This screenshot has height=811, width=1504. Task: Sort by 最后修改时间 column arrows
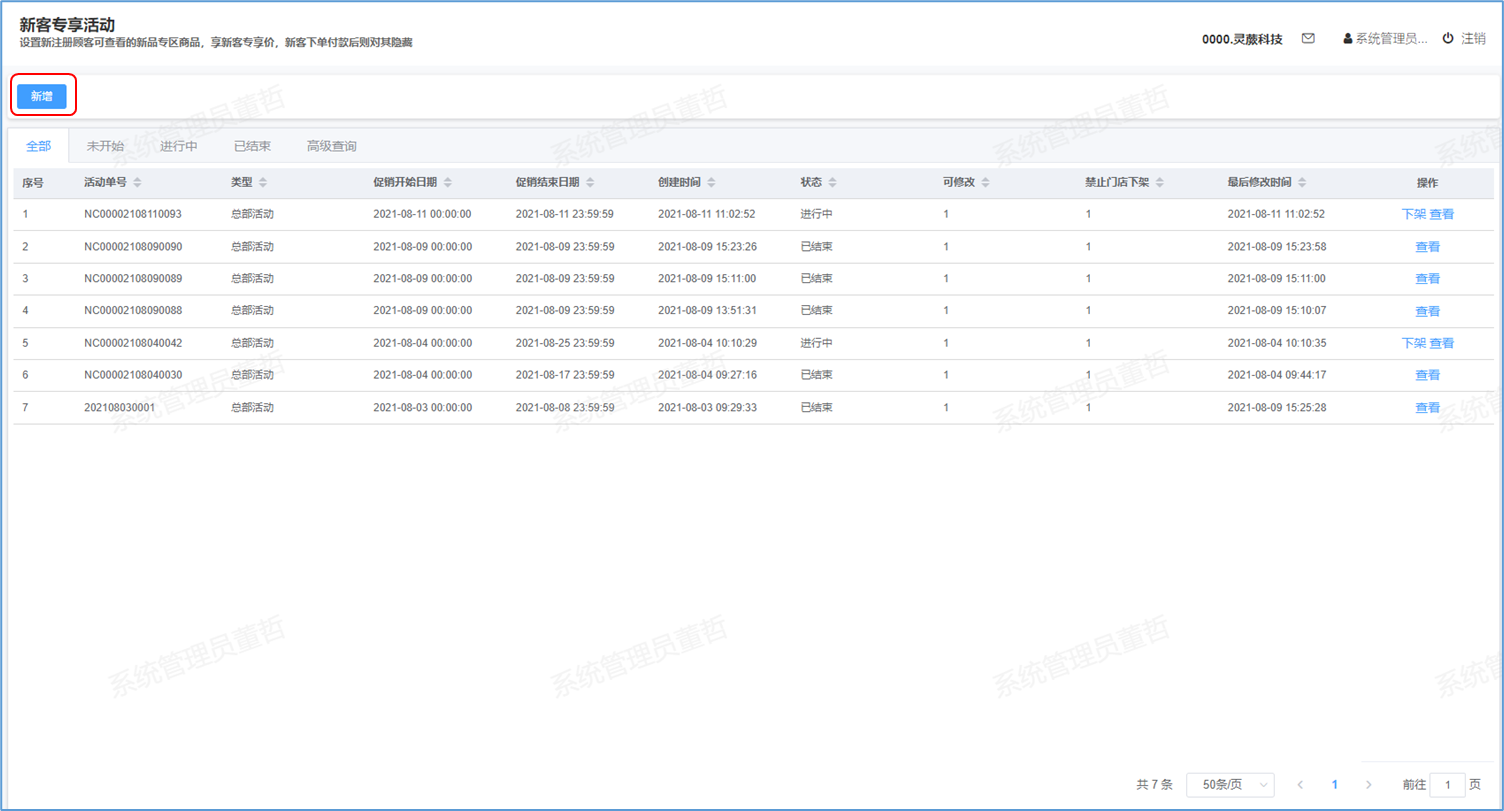[1302, 183]
